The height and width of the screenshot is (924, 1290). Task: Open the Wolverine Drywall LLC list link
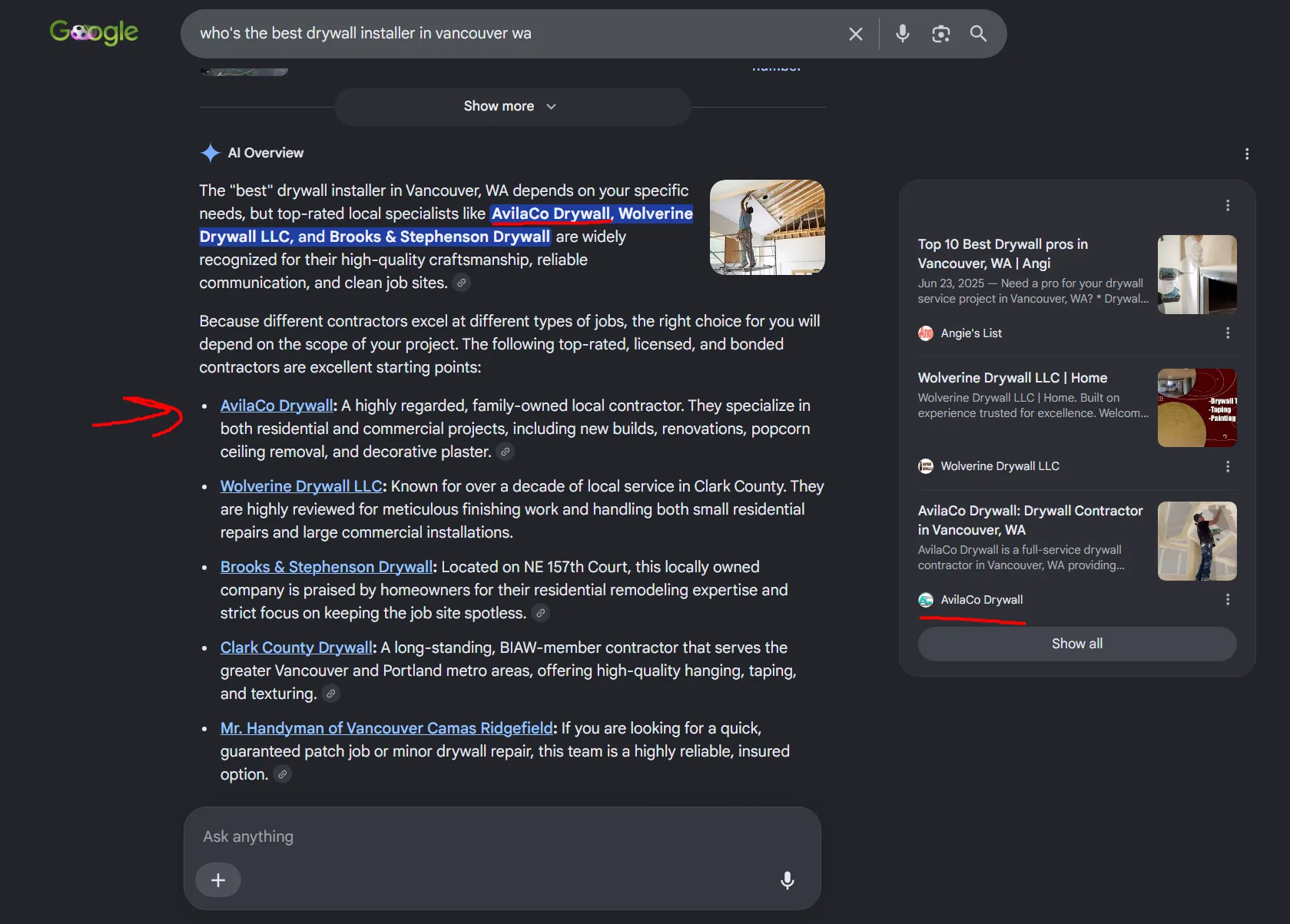[301, 486]
